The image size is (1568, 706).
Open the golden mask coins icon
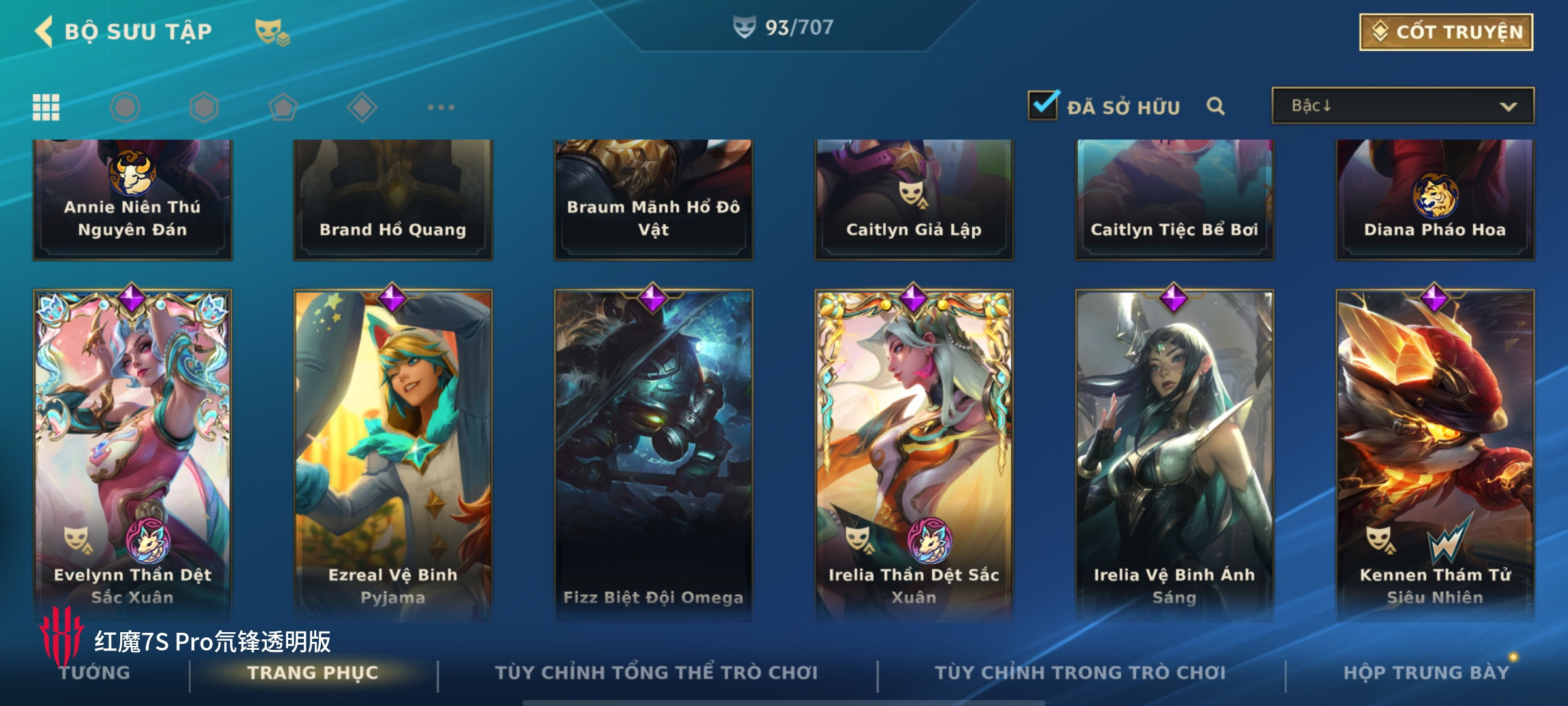coord(272,32)
